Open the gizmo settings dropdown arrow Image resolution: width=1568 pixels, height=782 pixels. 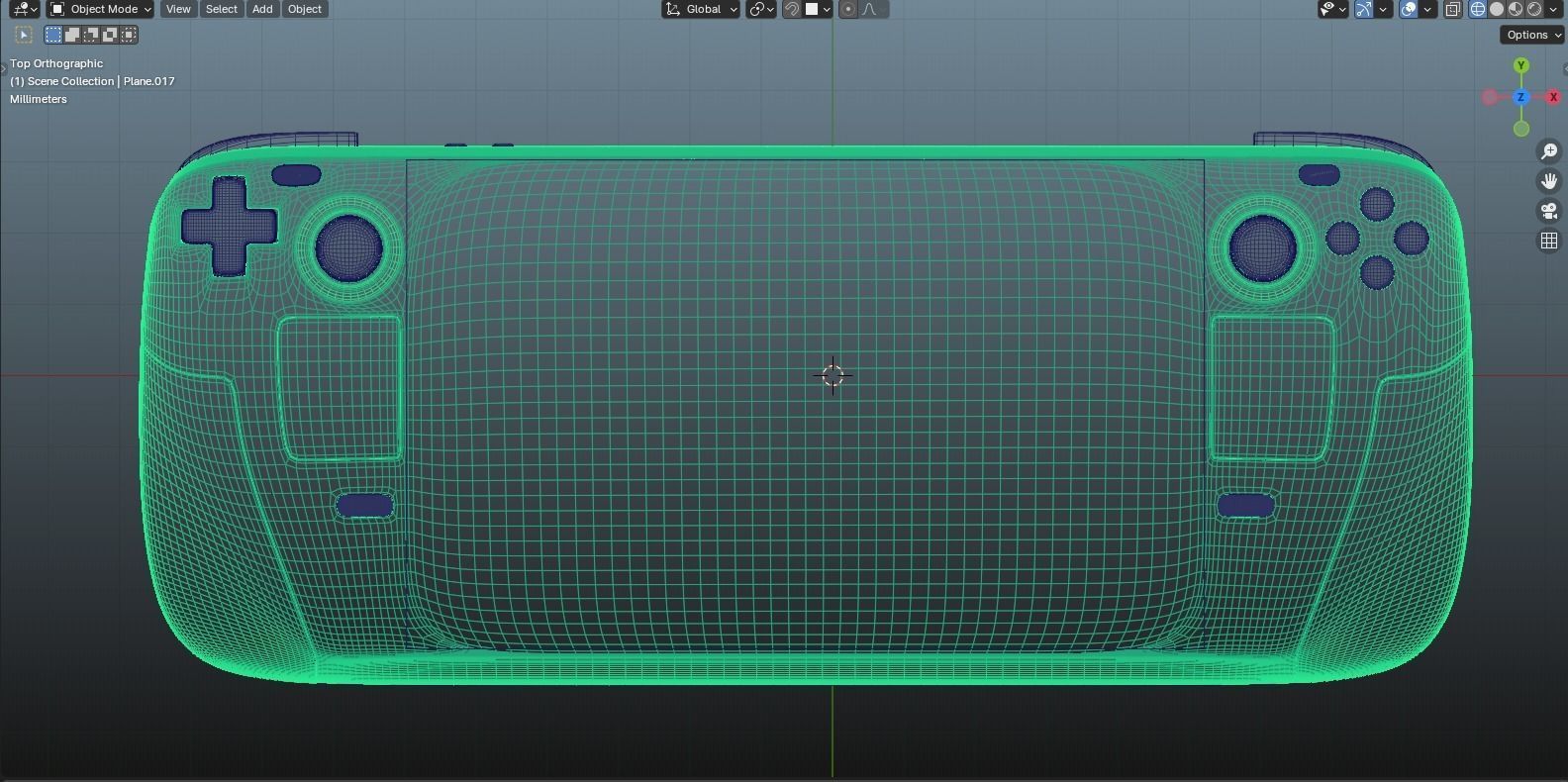click(x=1383, y=9)
